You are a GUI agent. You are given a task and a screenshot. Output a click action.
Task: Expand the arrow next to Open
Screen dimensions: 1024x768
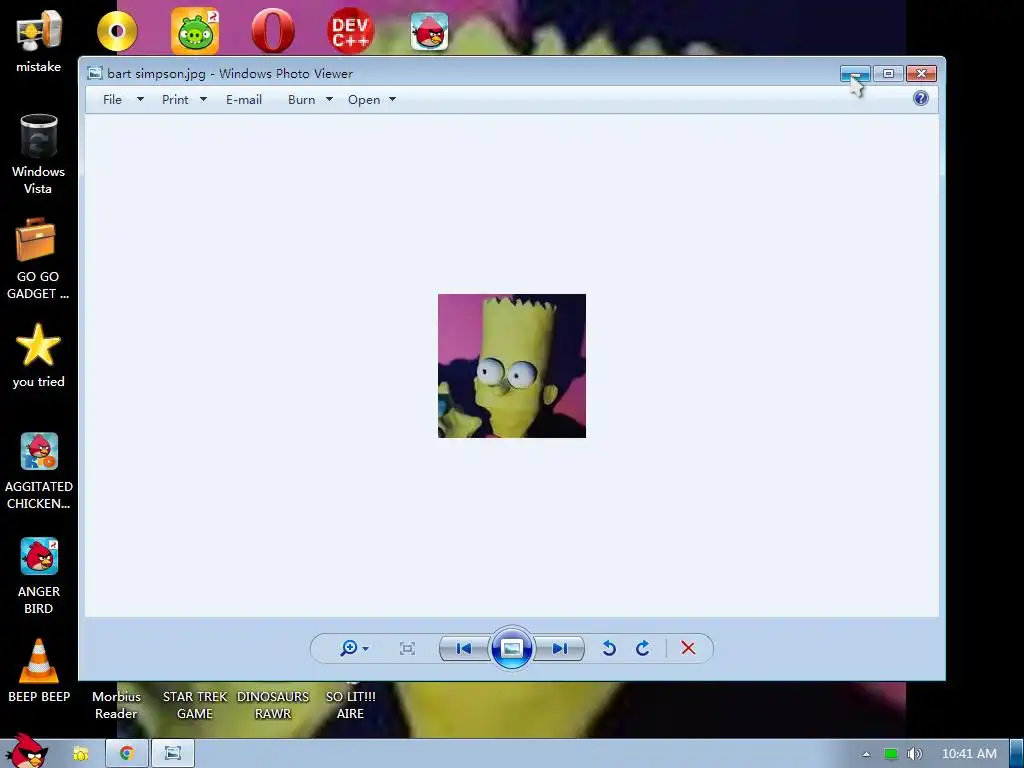tap(392, 99)
